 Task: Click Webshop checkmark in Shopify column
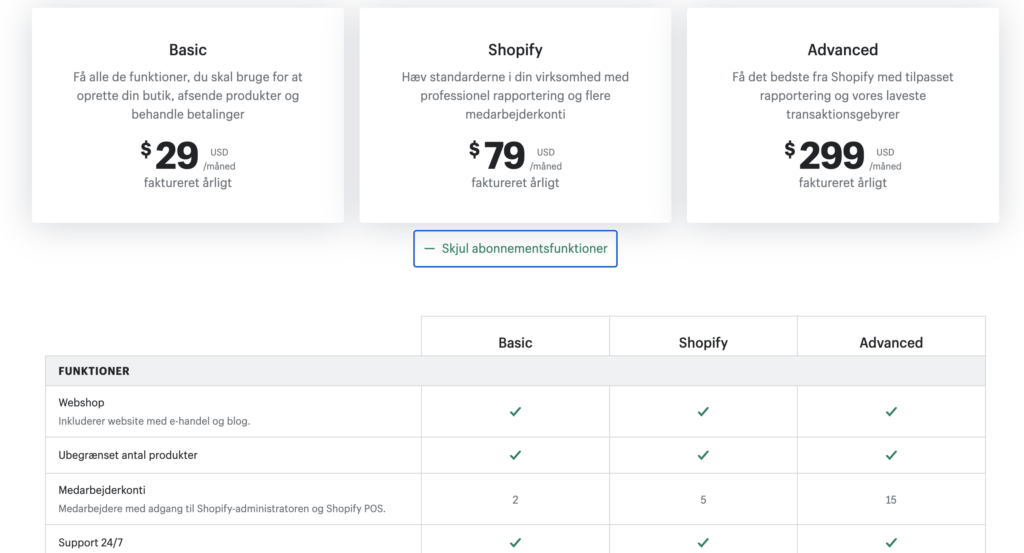pos(703,411)
